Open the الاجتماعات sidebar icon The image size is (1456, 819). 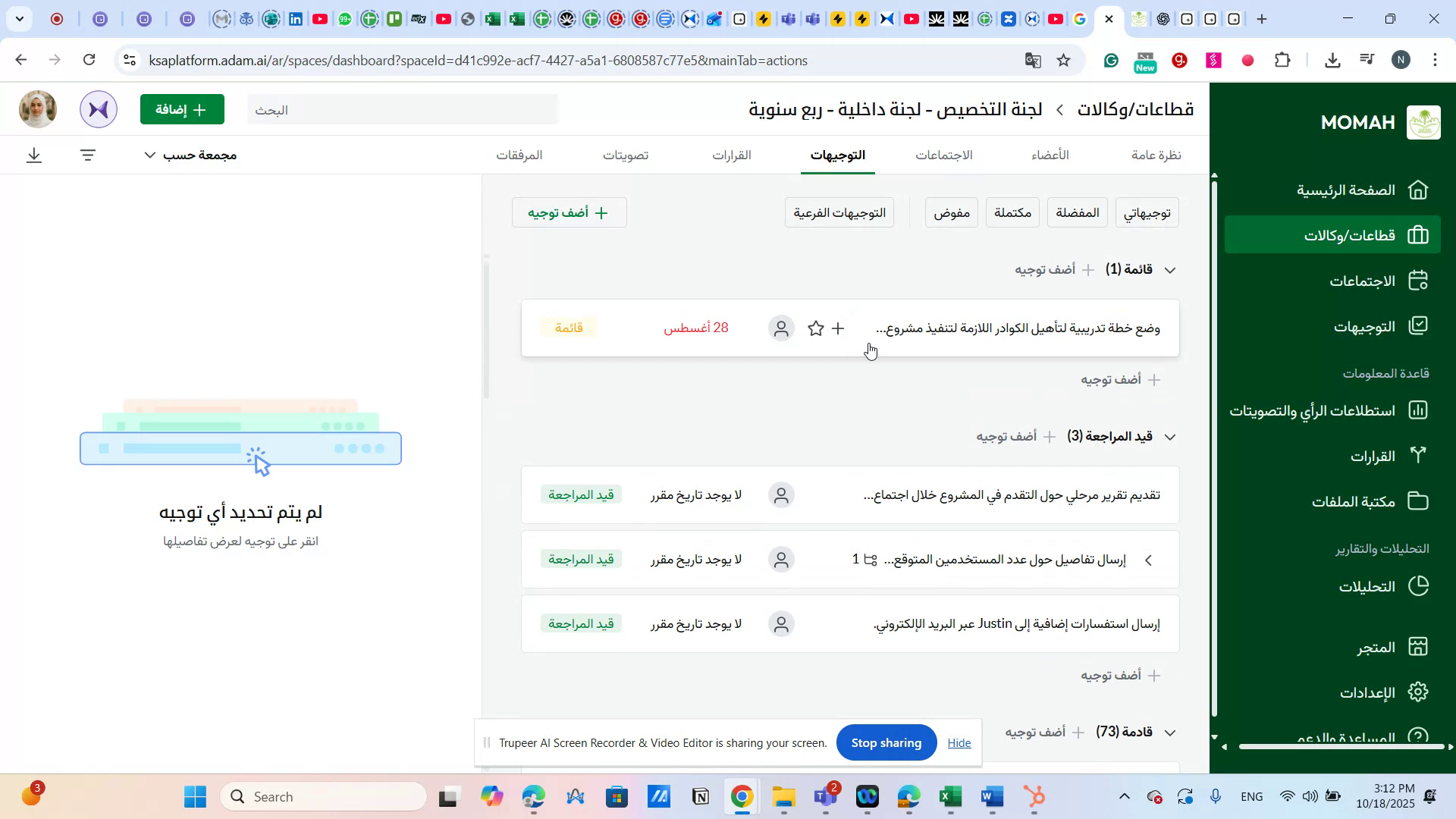pos(1417,280)
